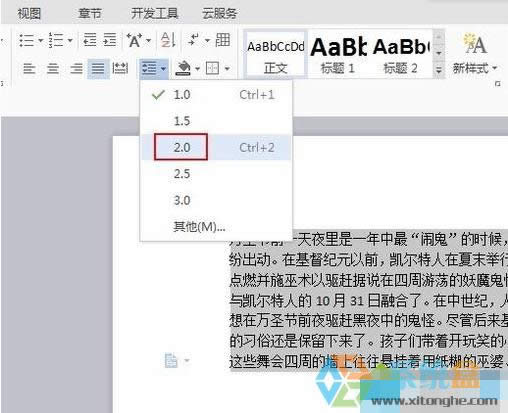Apply 标题 1 style
Screen dimensions: 508x413
(338, 54)
